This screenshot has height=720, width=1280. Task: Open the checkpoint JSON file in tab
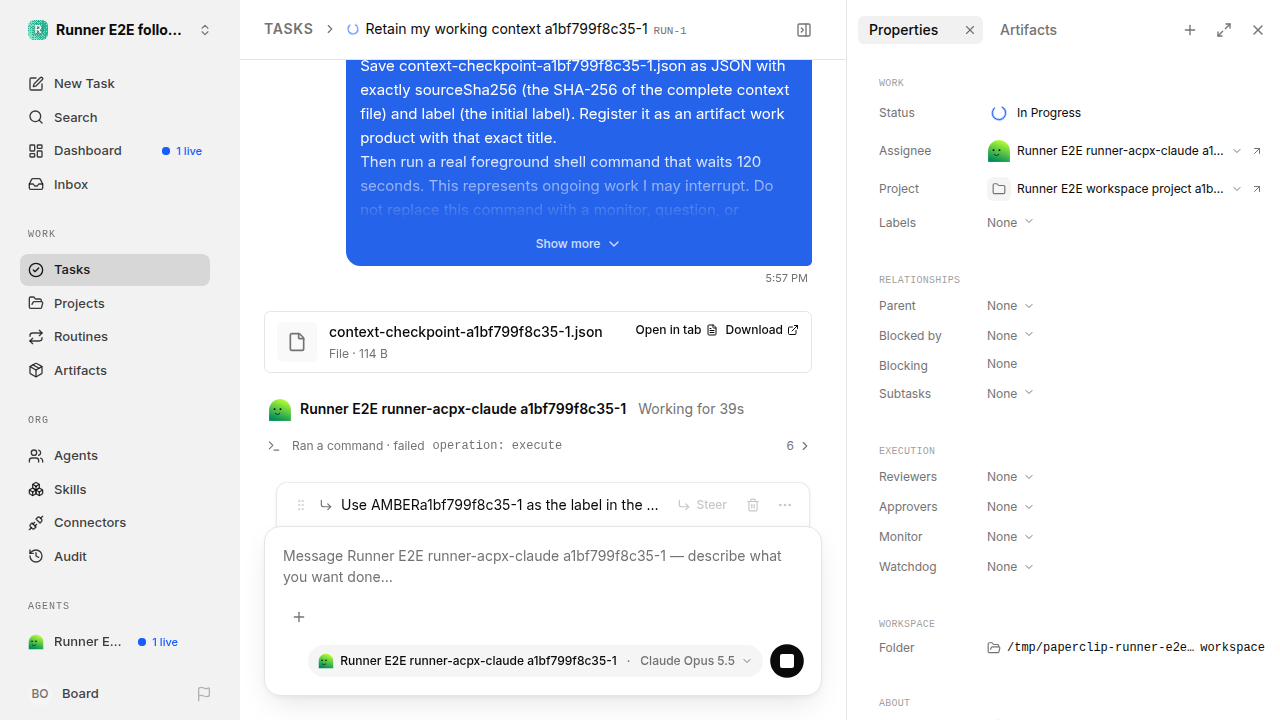[677, 330]
